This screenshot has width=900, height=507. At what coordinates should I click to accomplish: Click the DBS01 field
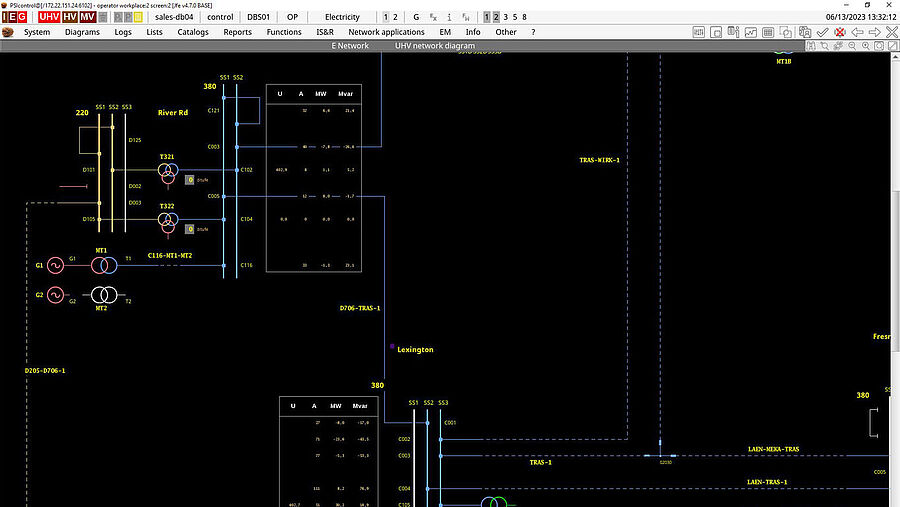coord(258,17)
